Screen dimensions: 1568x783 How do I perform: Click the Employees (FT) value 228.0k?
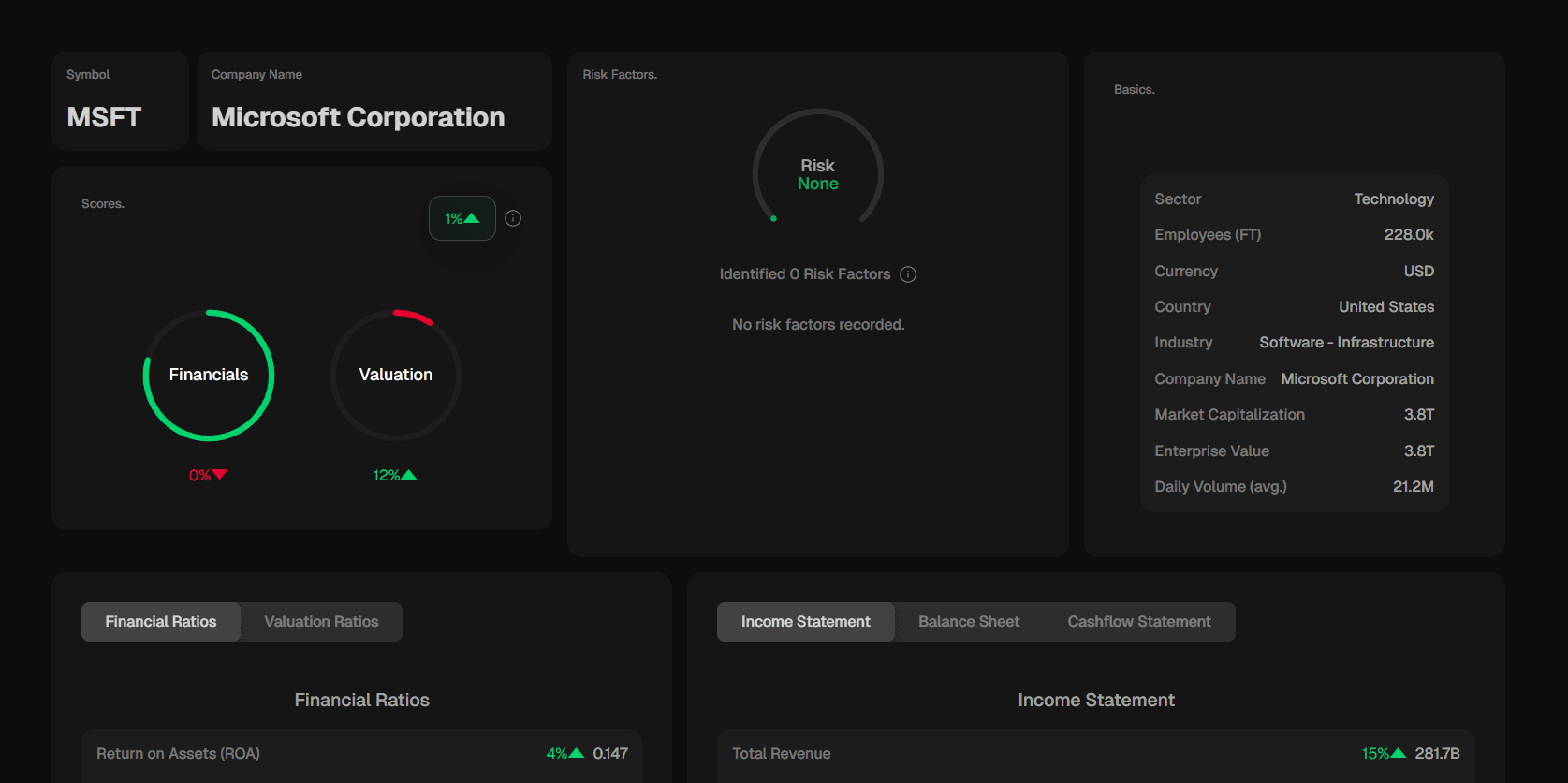[1409, 235]
